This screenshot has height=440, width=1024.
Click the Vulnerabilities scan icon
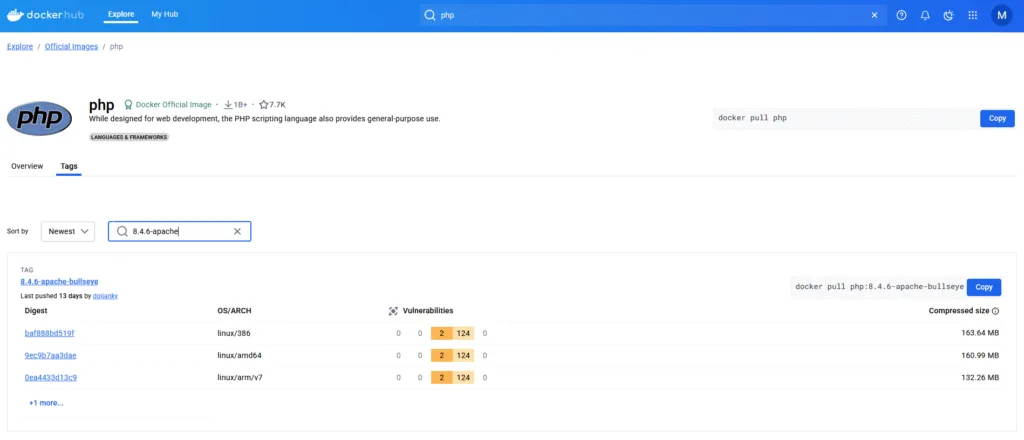click(393, 311)
